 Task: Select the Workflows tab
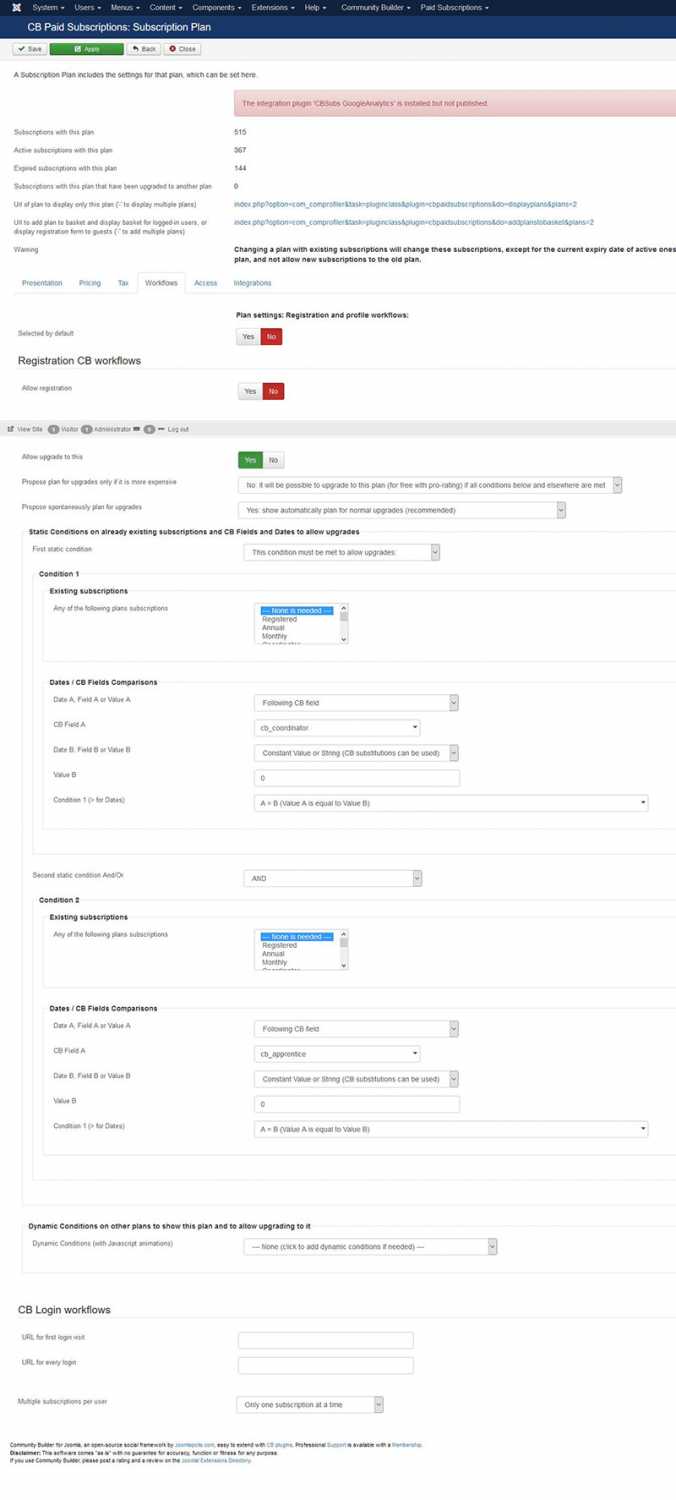click(161, 283)
